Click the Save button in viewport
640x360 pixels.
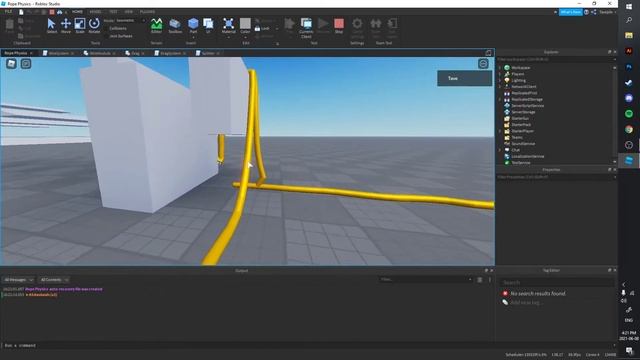464,78
